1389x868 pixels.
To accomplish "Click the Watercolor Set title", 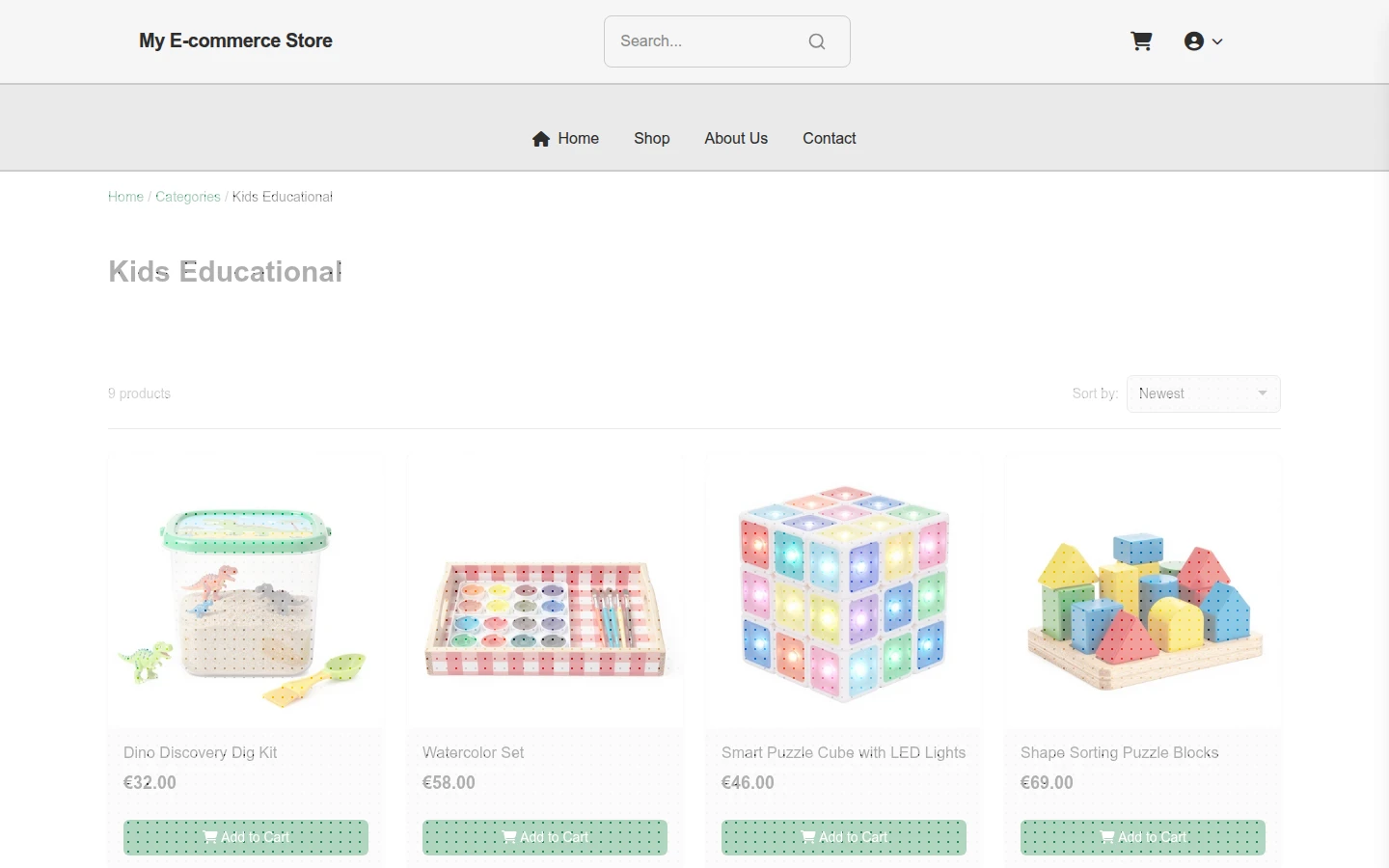I will pos(473,752).
